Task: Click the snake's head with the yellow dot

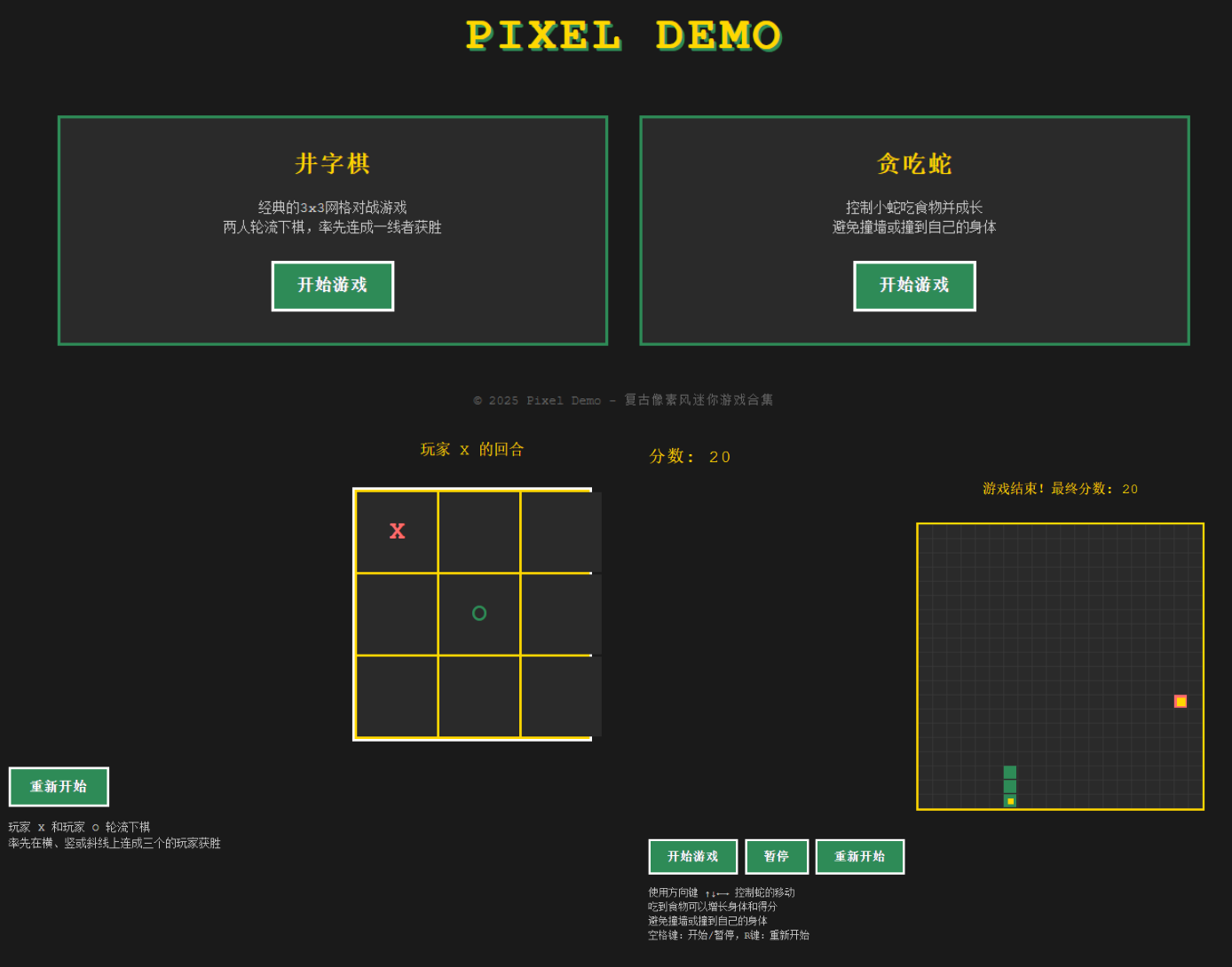Action: point(1010,801)
